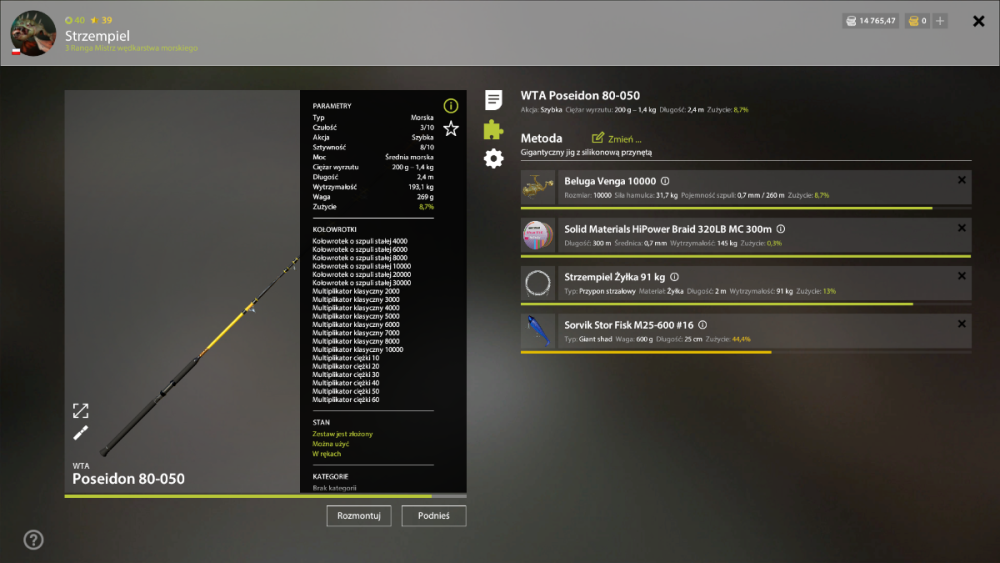Open the Strzempiel player avatar
Image resolution: width=1000 pixels, height=563 pixels.
33,33
